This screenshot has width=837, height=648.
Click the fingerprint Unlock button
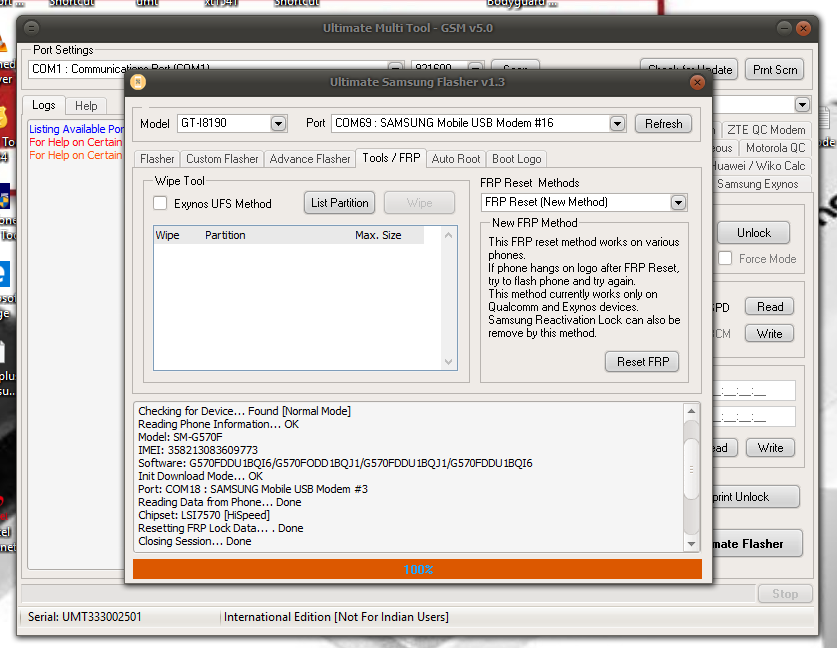click(x=756, y=497)
